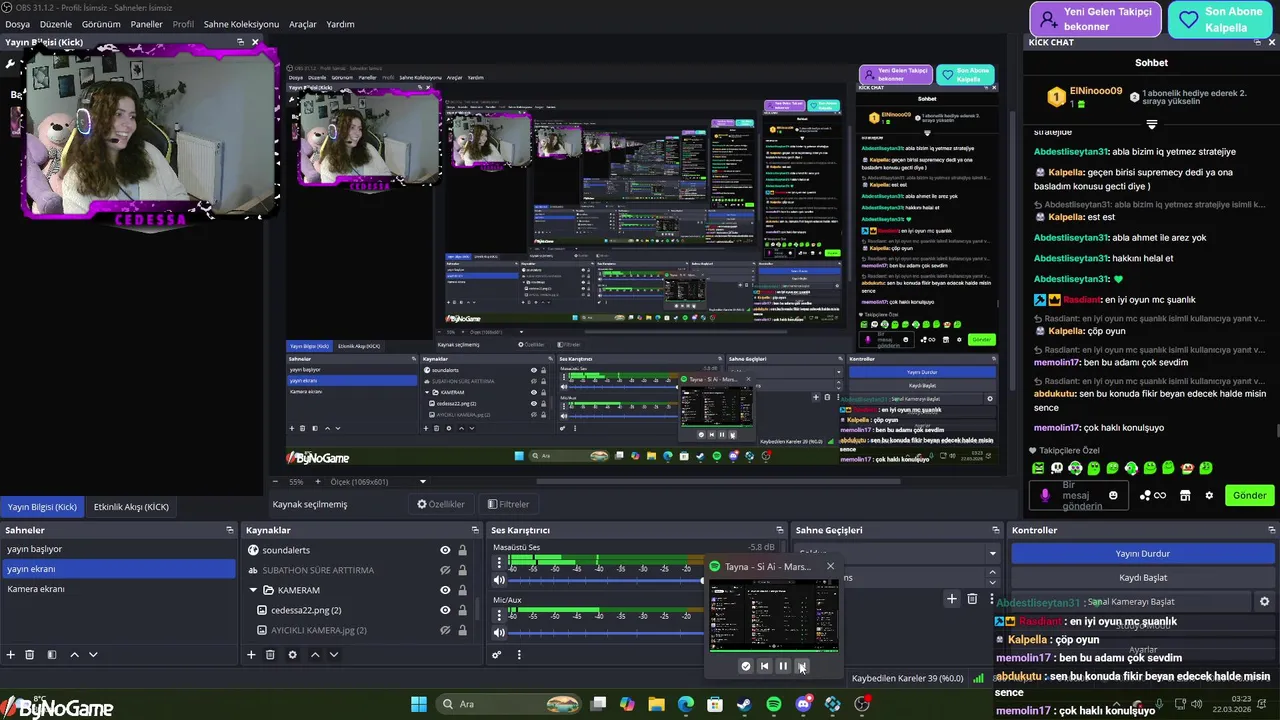Viewport: 1280px width, 720px height.
Task: Collapse the KAMERAM group
Action: [x=254, y=590]
